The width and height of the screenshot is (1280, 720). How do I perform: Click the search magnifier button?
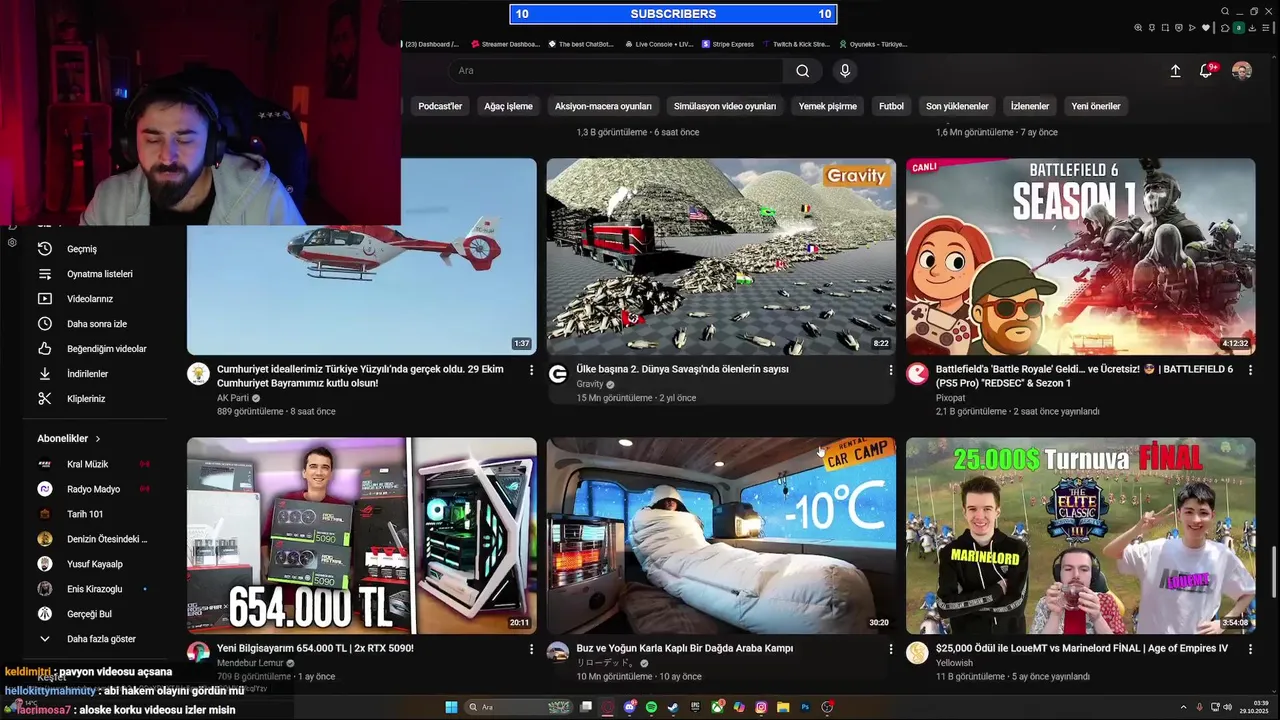point(802,71)
